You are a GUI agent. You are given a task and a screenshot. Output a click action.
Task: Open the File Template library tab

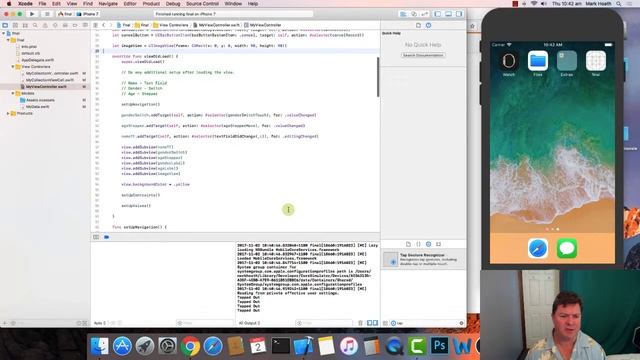[408, 244]
